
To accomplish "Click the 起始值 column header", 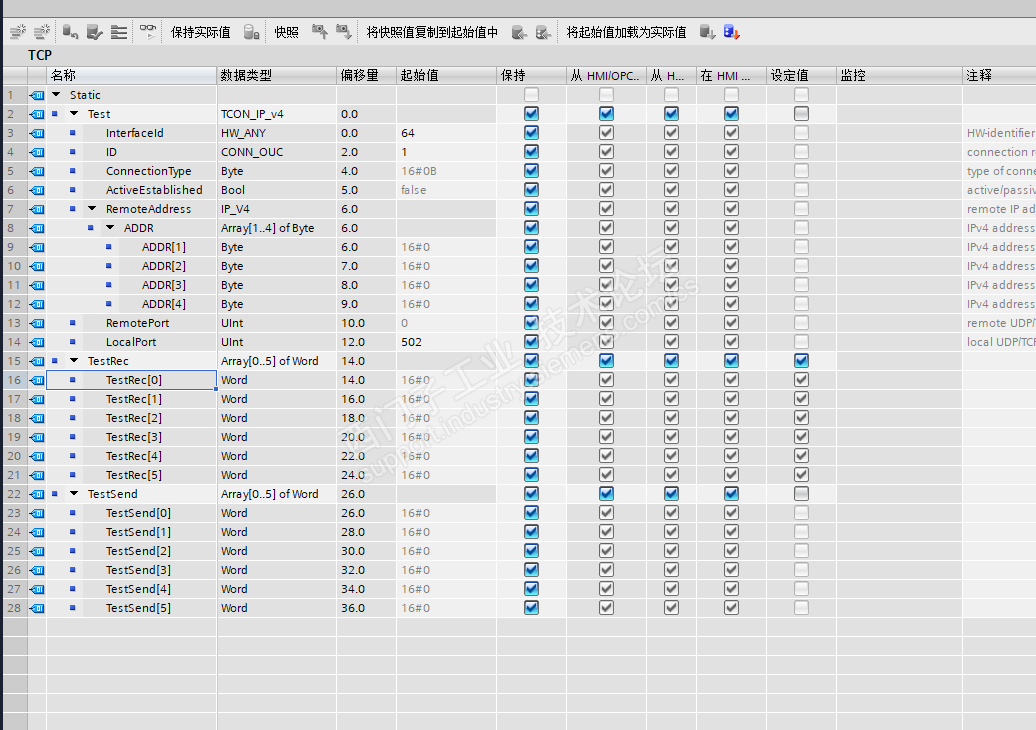I will tap(447, 75).
